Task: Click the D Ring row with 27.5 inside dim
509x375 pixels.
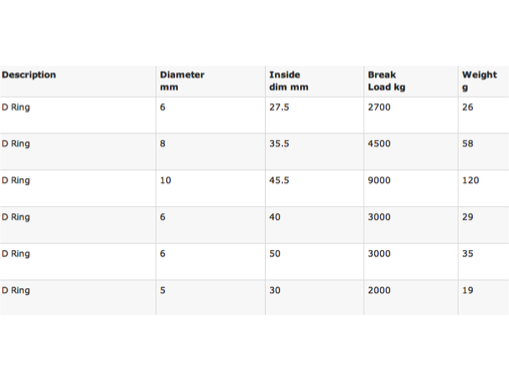Action: (x=254, y=115)
